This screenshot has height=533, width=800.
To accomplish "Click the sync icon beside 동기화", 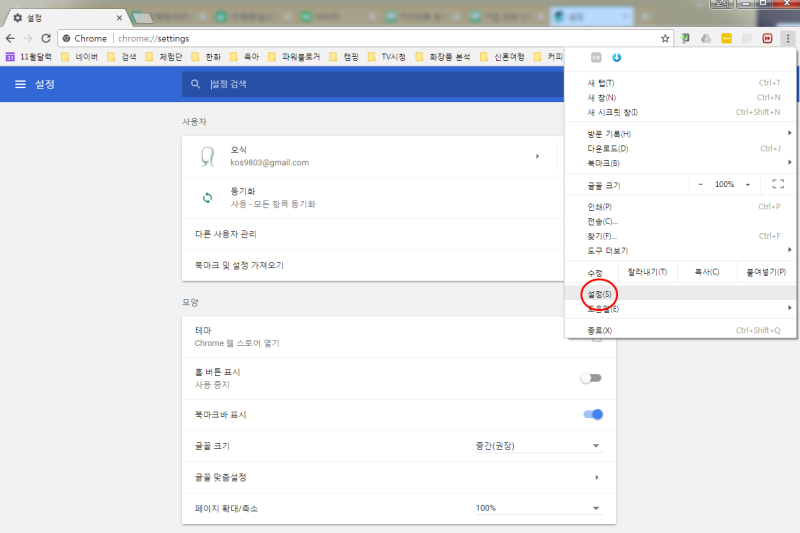I will [x=208, y=198].
